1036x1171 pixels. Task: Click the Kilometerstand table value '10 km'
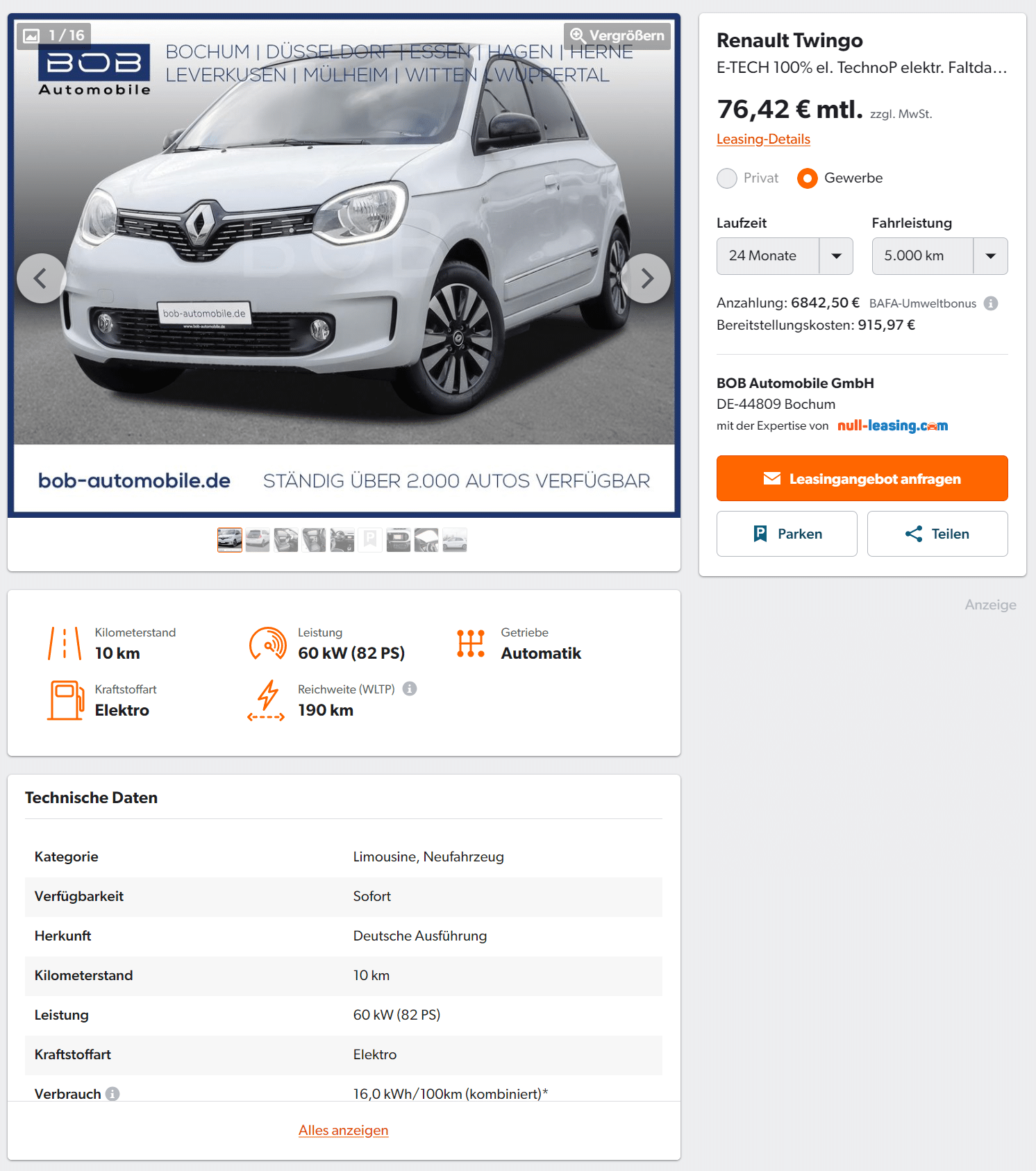point(371,975)
